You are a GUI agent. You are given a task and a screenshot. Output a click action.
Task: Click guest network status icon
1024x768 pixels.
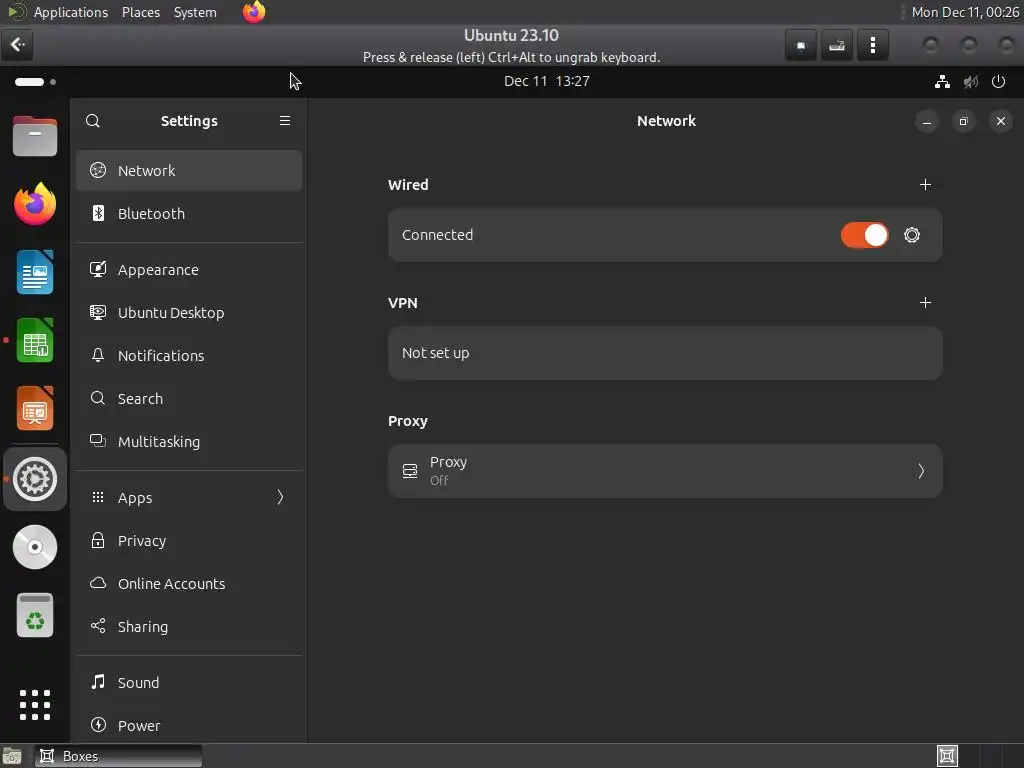pos(942,82)
